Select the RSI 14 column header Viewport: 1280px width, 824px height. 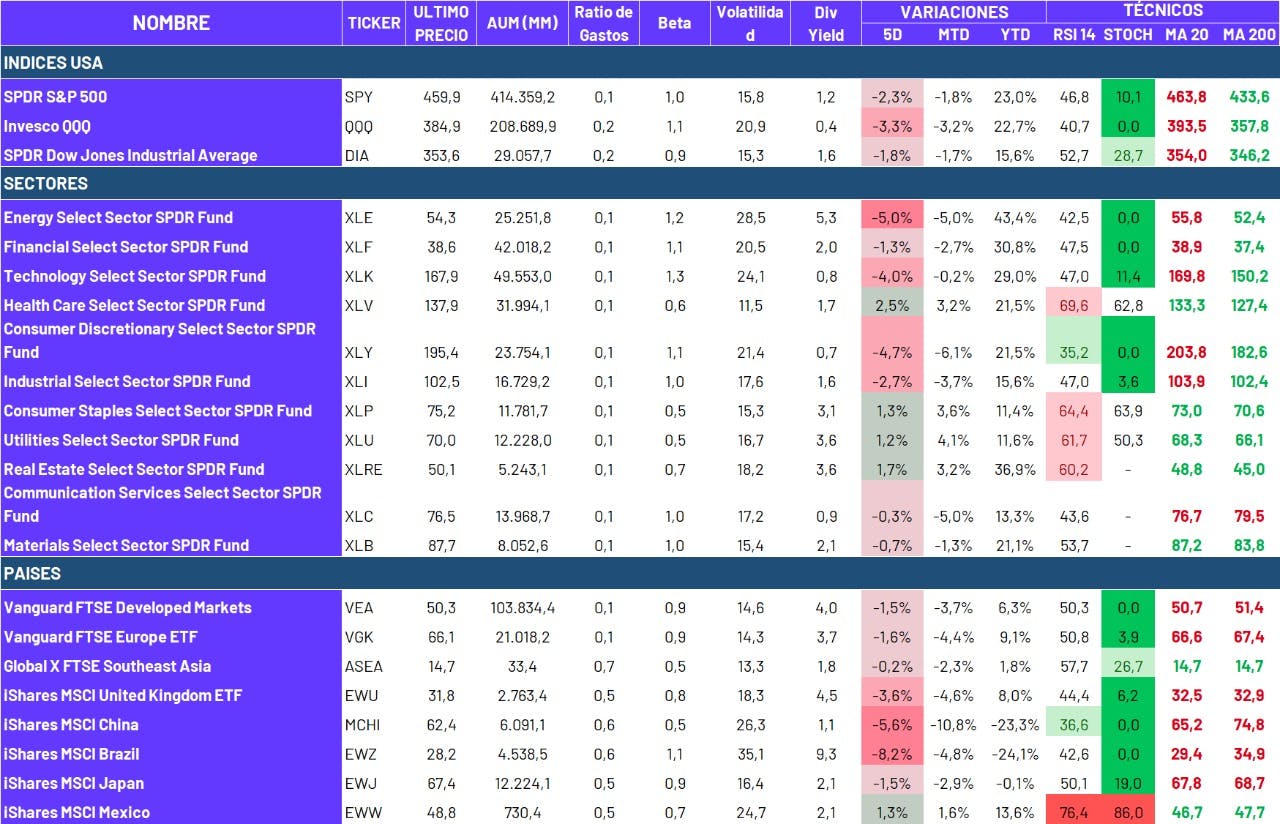tap(1074, 35)
